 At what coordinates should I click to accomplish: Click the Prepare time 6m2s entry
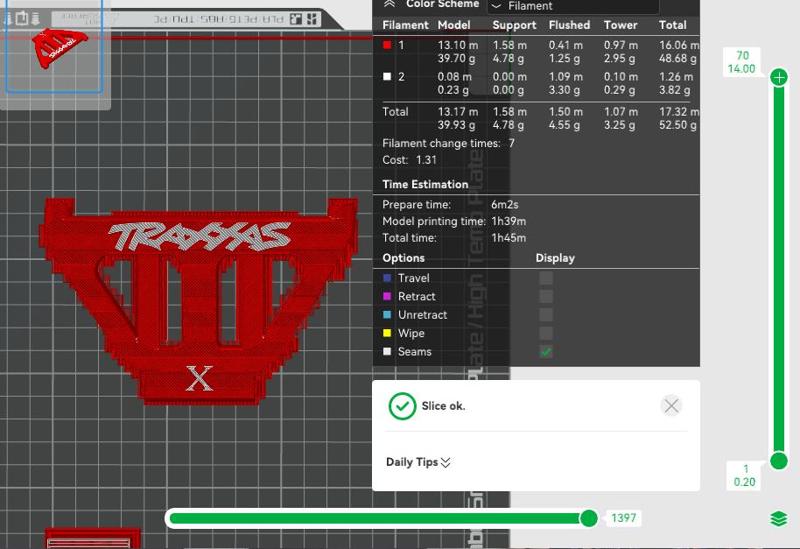click(450, 205)
